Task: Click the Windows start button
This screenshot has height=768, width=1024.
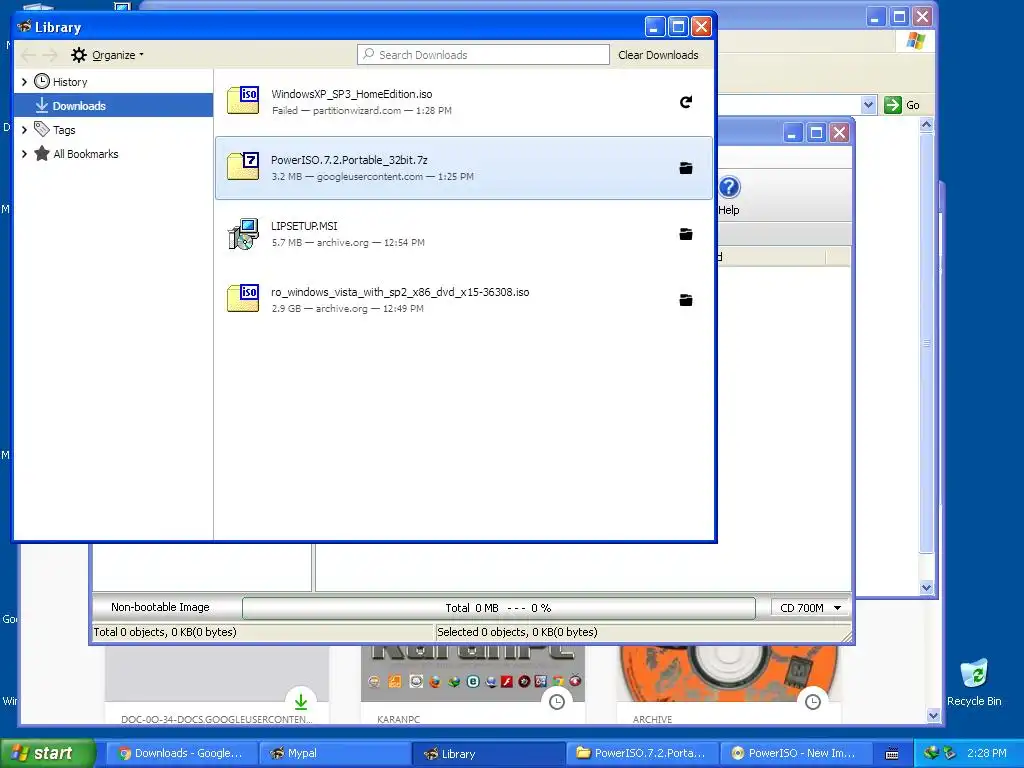Action: (x=48, y=753)
